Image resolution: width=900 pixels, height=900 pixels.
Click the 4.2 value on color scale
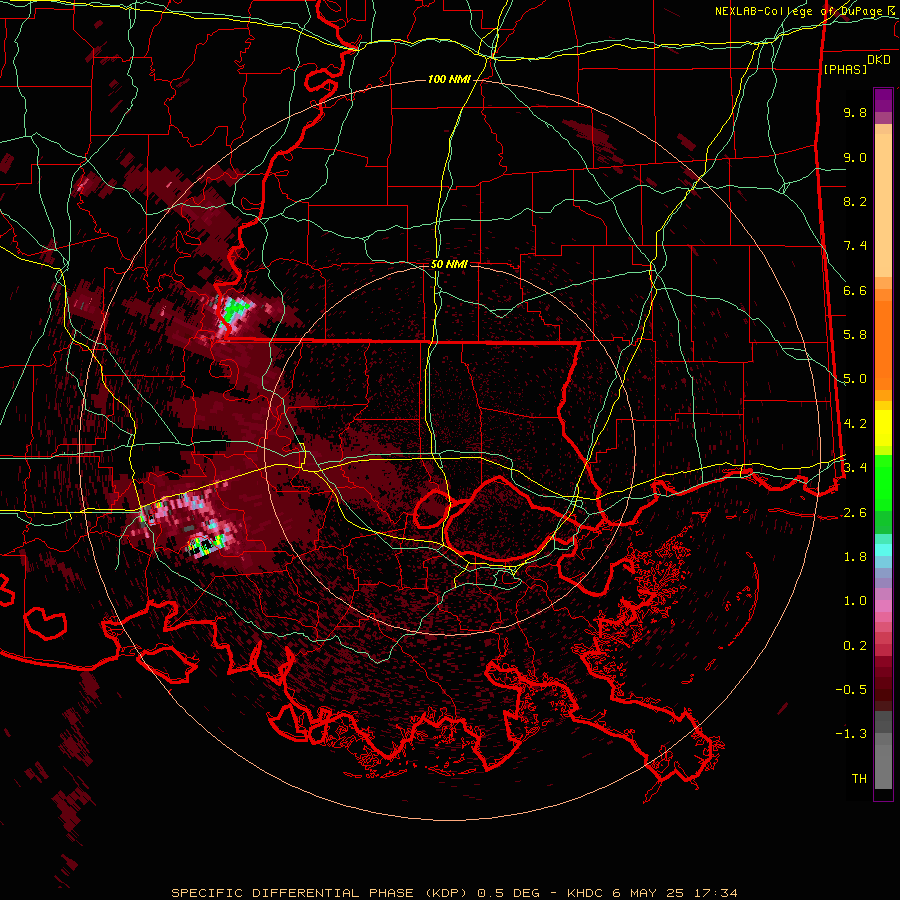[855, 424]
